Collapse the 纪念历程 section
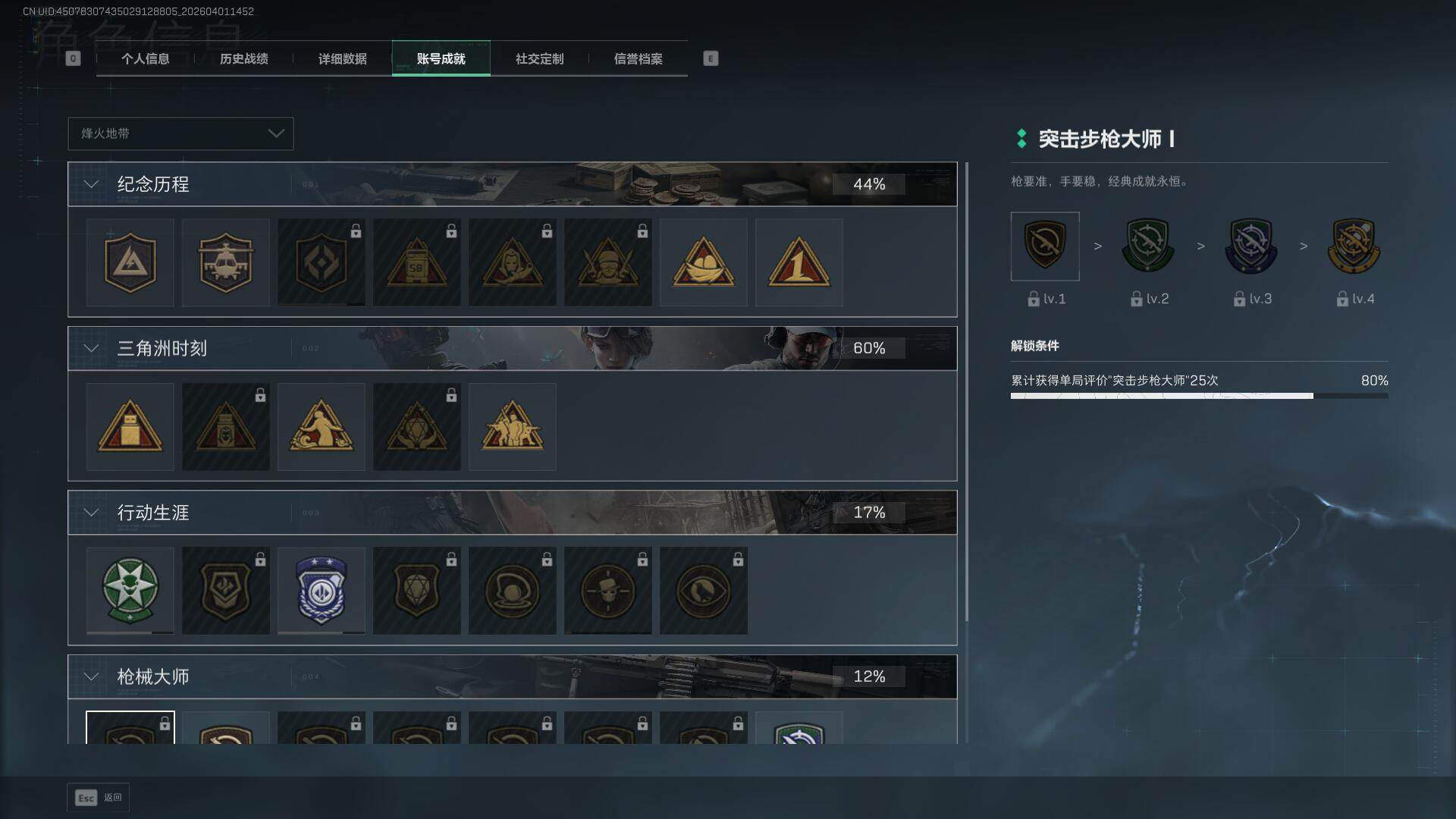The width and height of the screenshot is (1456, 819). click(91, 184)
